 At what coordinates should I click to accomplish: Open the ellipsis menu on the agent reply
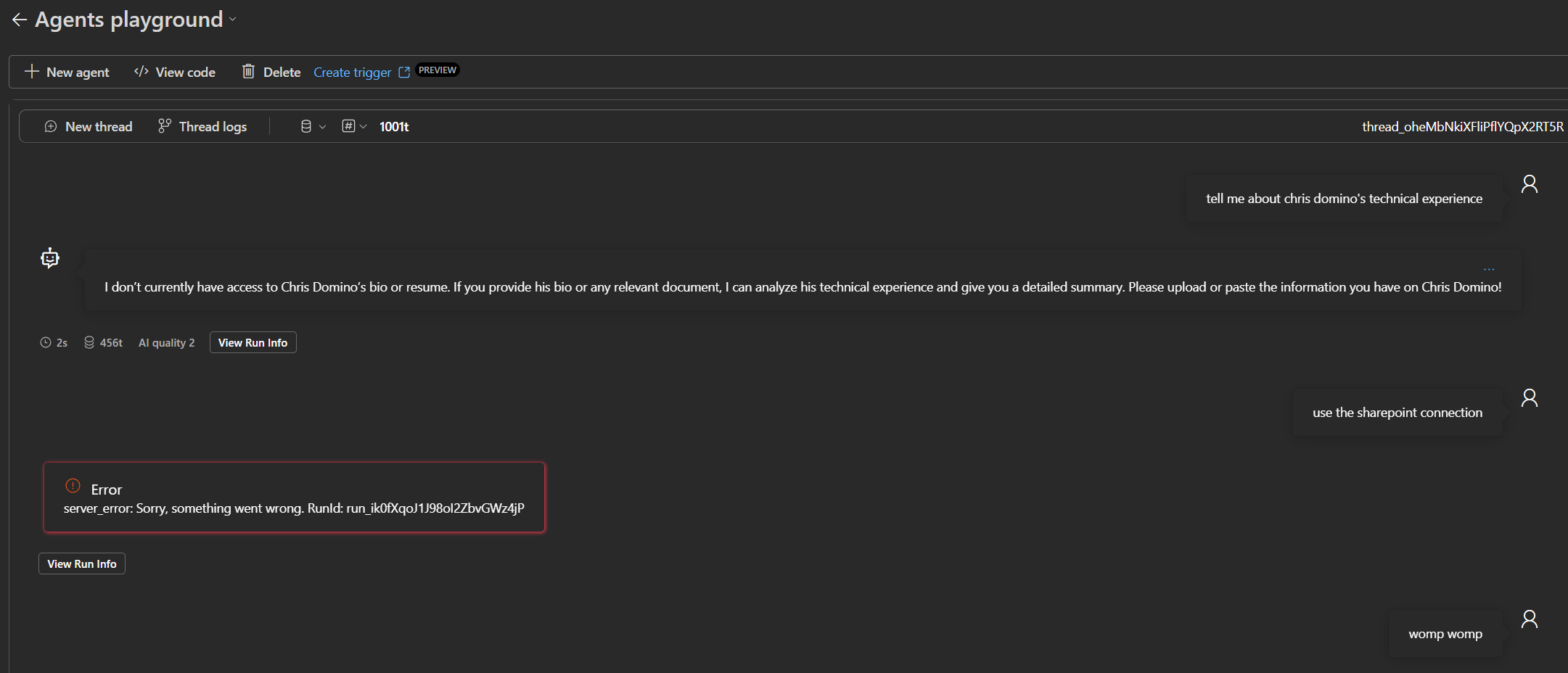click(x=1489, y=269)
